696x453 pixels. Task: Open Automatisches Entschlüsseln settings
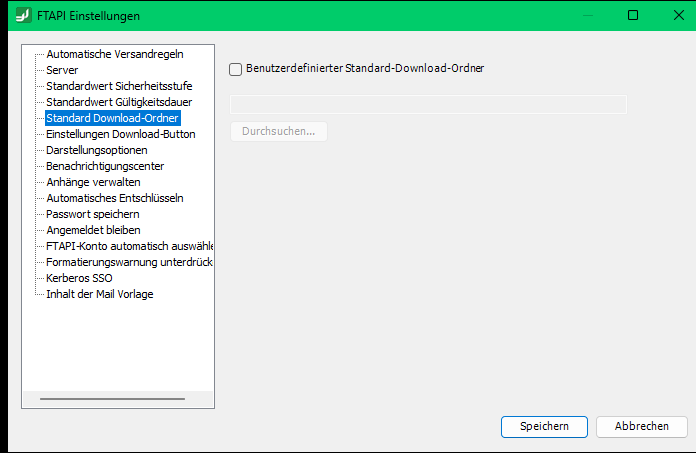[115, 198]
